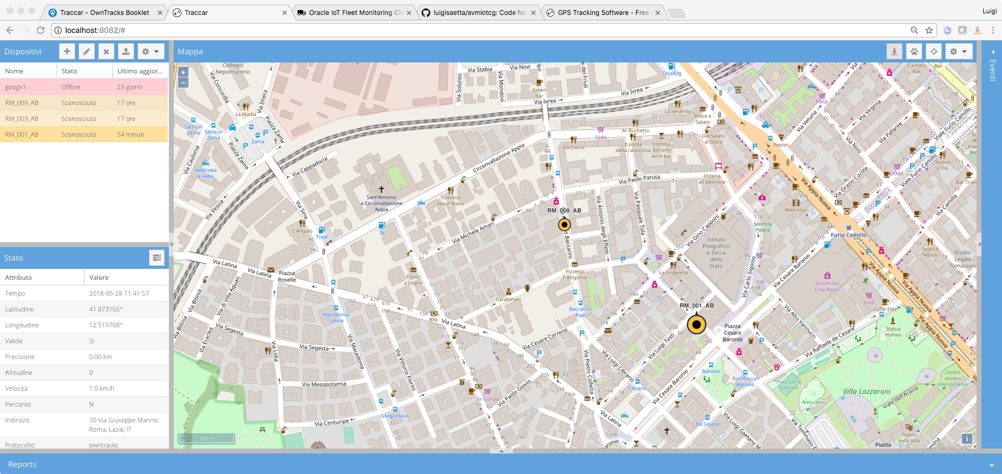The width and height of the screenshot is (1002, 474).
Task: Switch to the Oracle IoT Fleet Monitoring tab
Action: pos(350,13)
